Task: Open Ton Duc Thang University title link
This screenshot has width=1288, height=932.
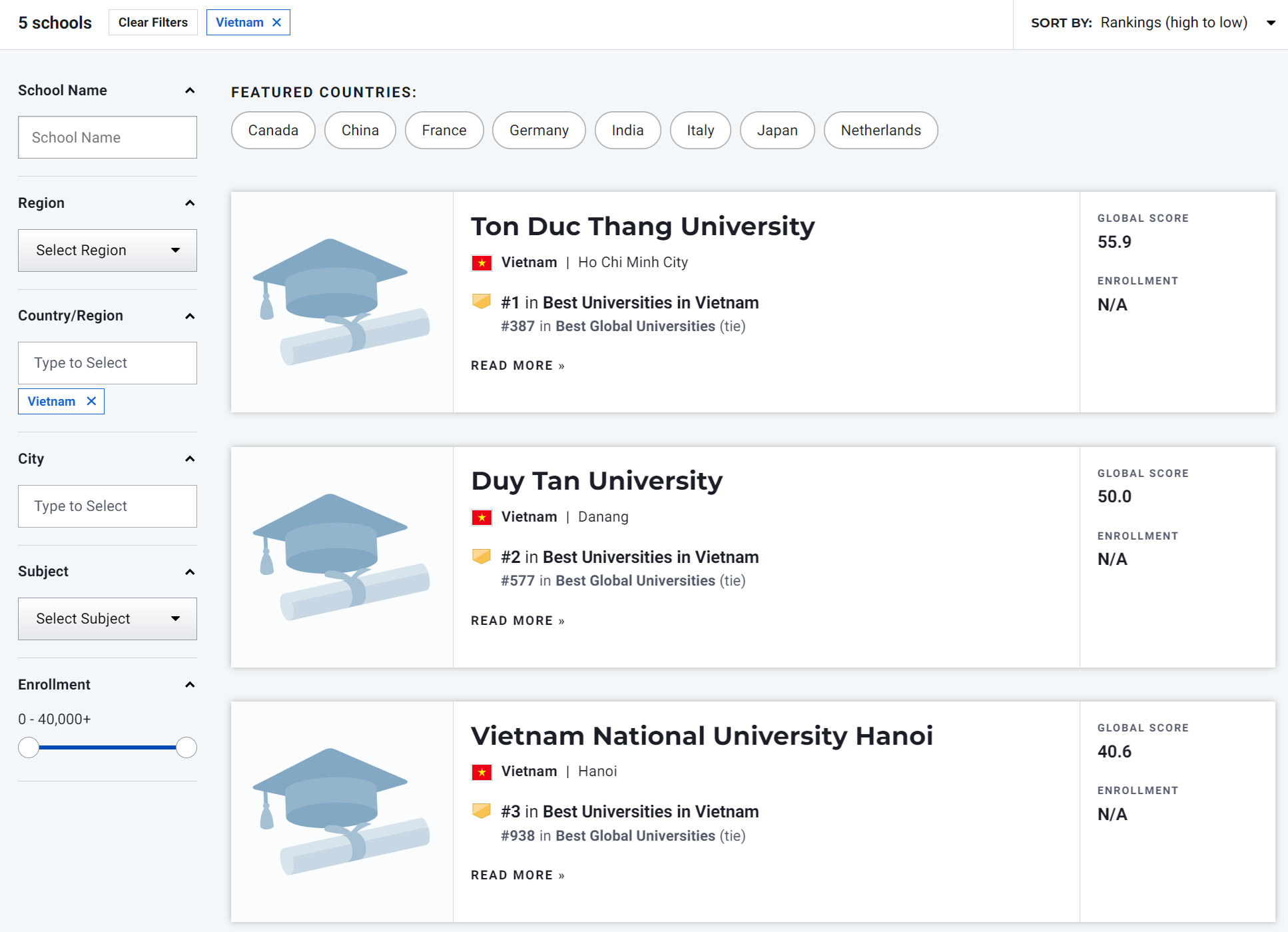Action: click(x=643, y=227)
